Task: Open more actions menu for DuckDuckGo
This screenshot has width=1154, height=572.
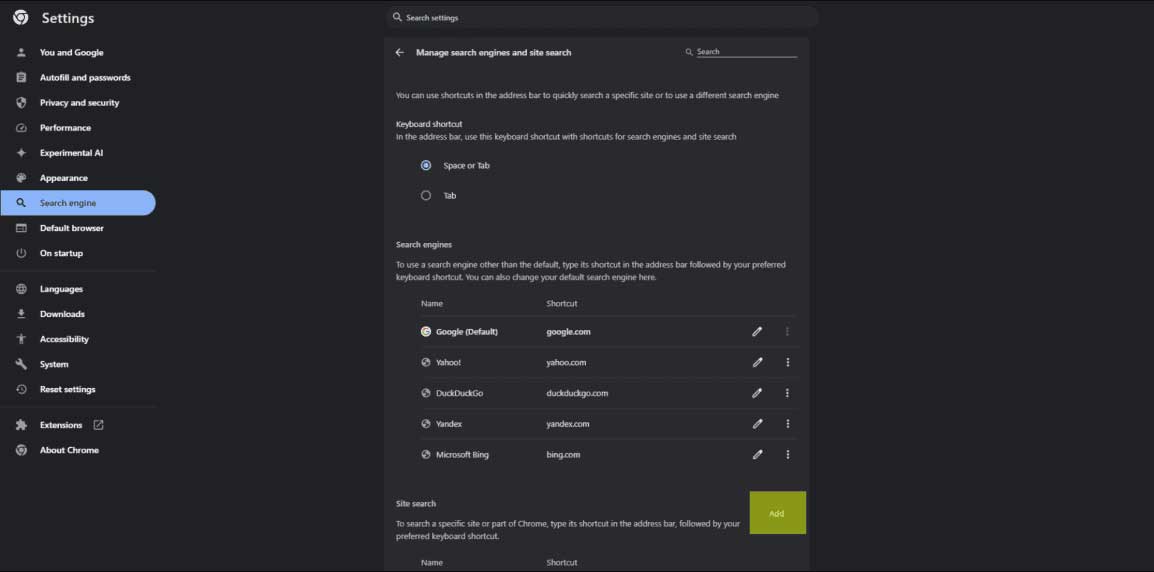Action: coord(788,393)
